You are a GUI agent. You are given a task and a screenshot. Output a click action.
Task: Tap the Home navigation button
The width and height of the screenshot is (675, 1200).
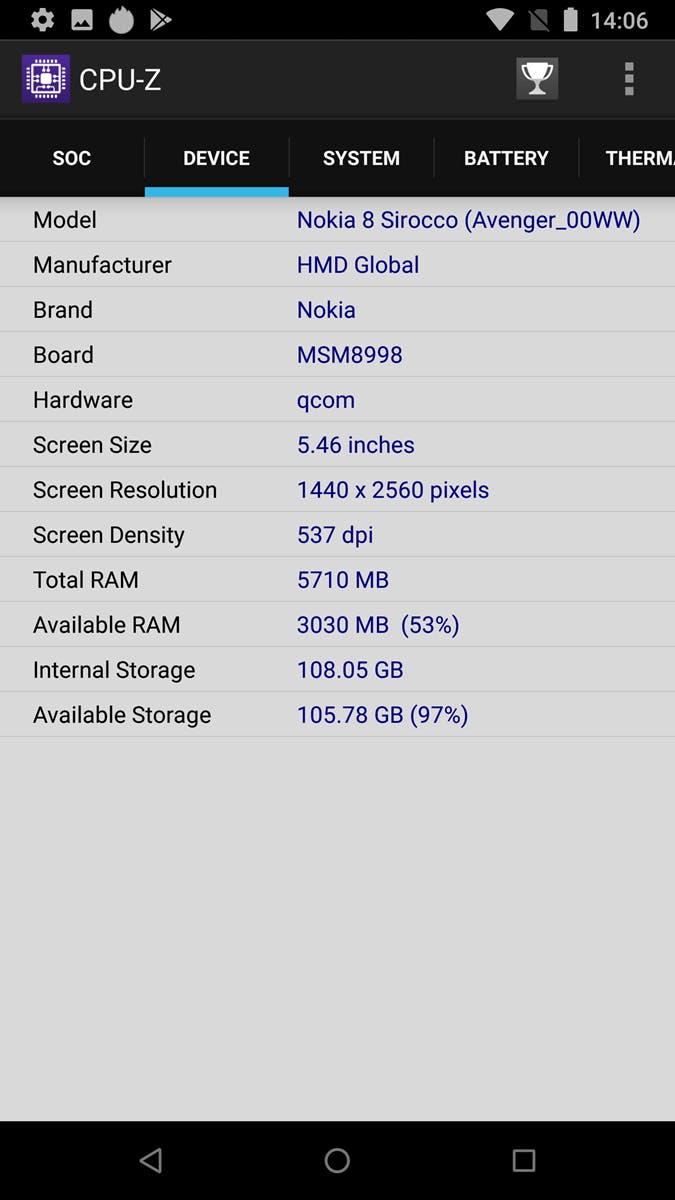click(337, 1160)
